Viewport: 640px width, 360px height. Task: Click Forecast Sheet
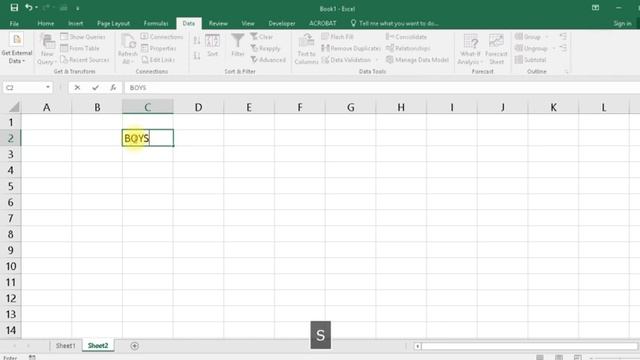[x=496, y=49]
